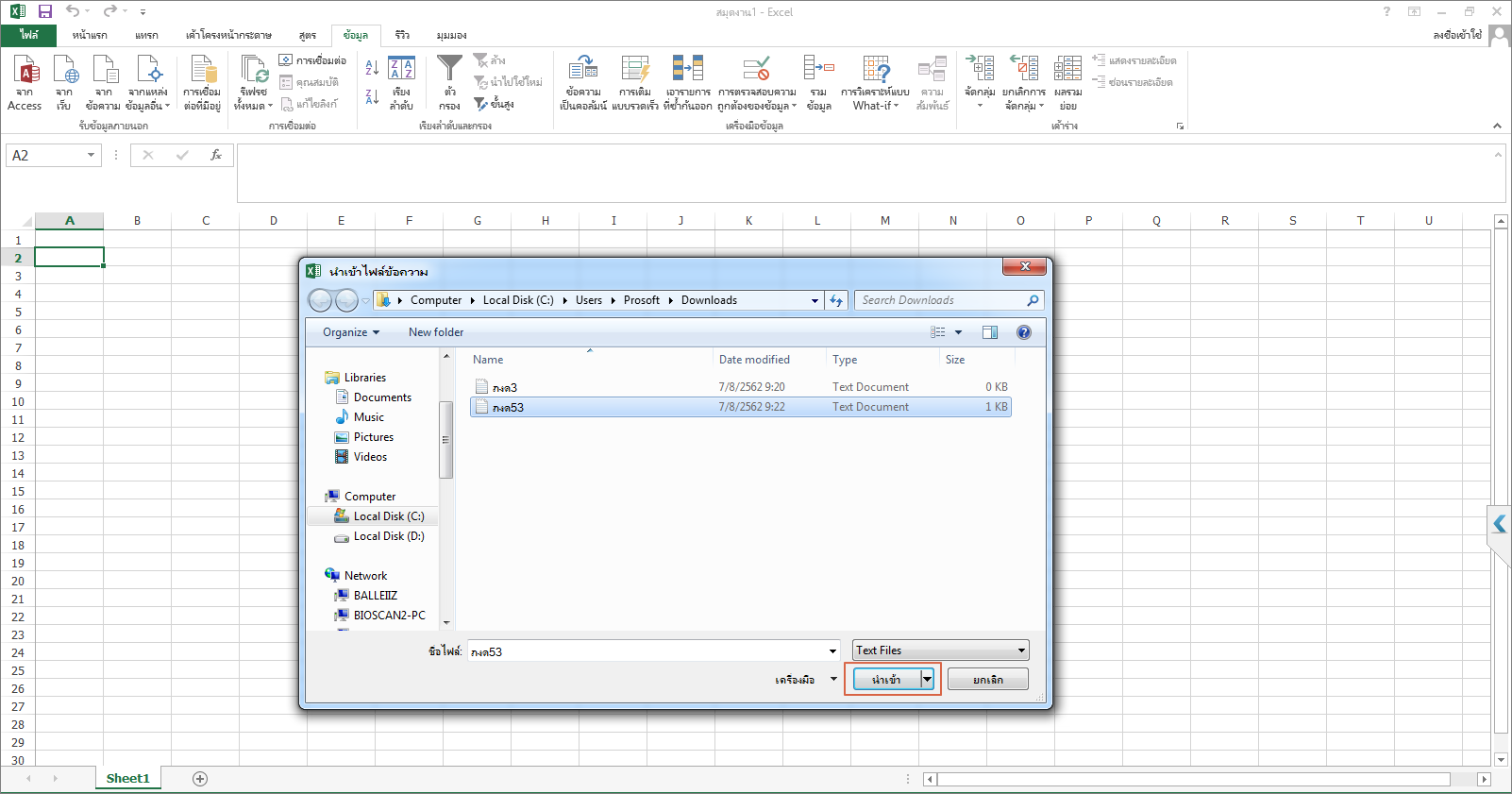
Task: Open the Group (จัดกลุ่ม) tool
Action: [980, 82]
